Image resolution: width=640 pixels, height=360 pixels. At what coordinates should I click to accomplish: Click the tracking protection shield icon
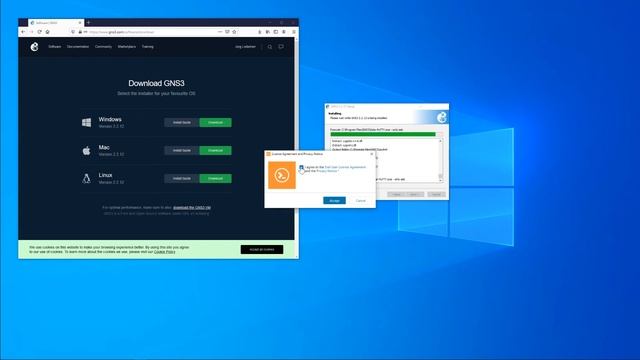pos(73,32)
